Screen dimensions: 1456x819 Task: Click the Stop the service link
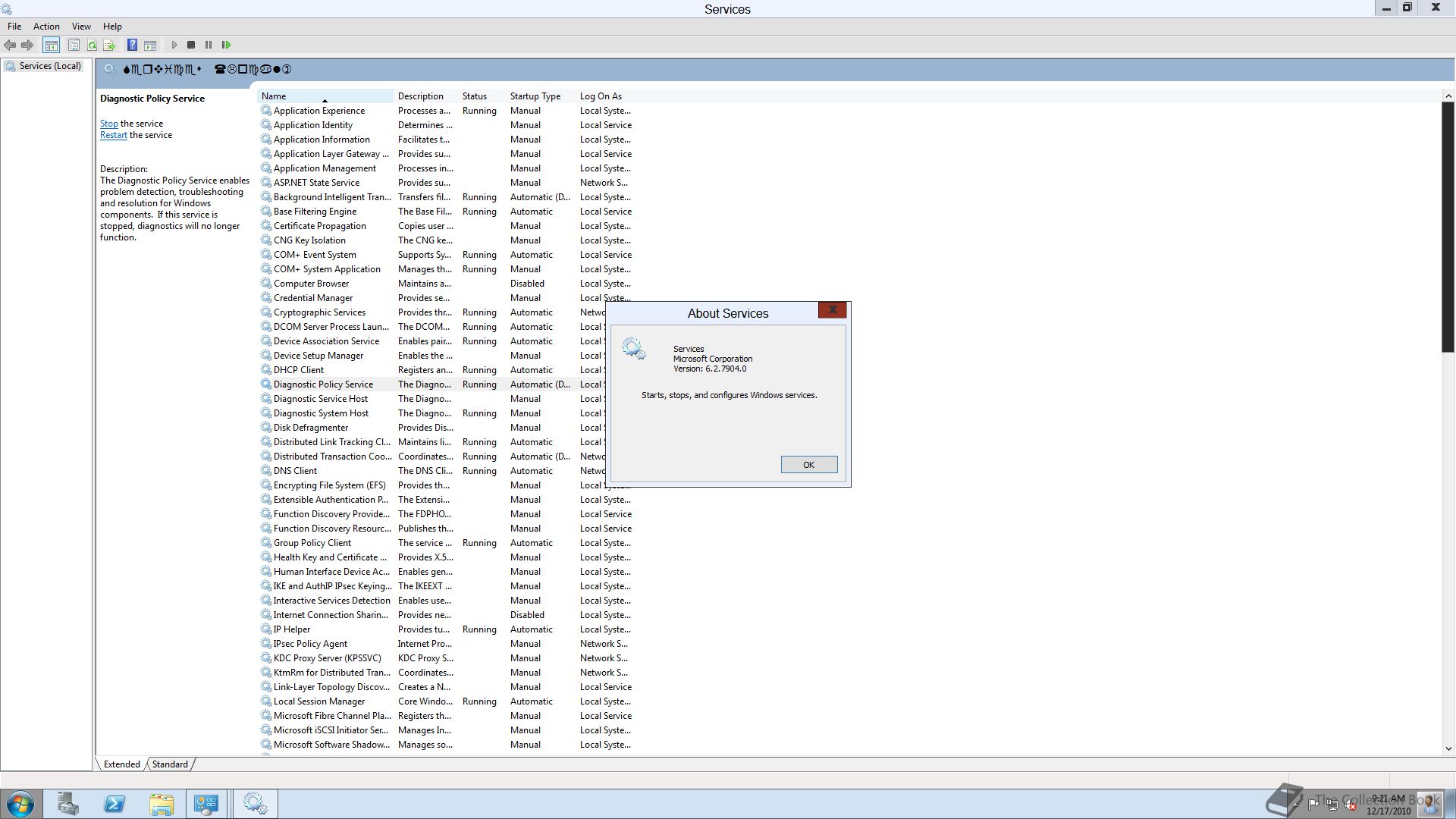pos(108,124)
